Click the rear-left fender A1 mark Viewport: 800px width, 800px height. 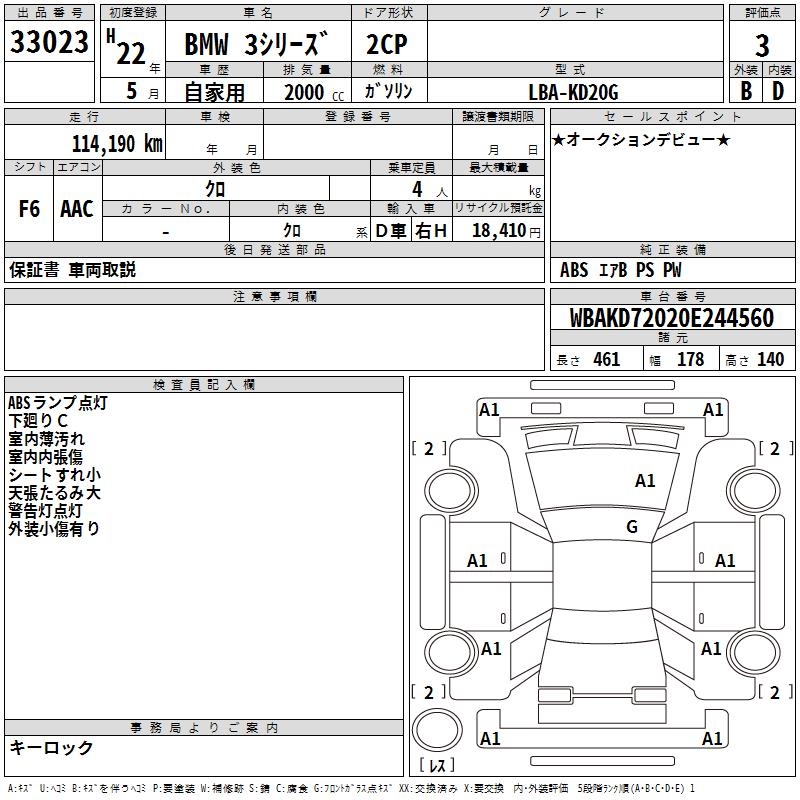tap(491, 649)
